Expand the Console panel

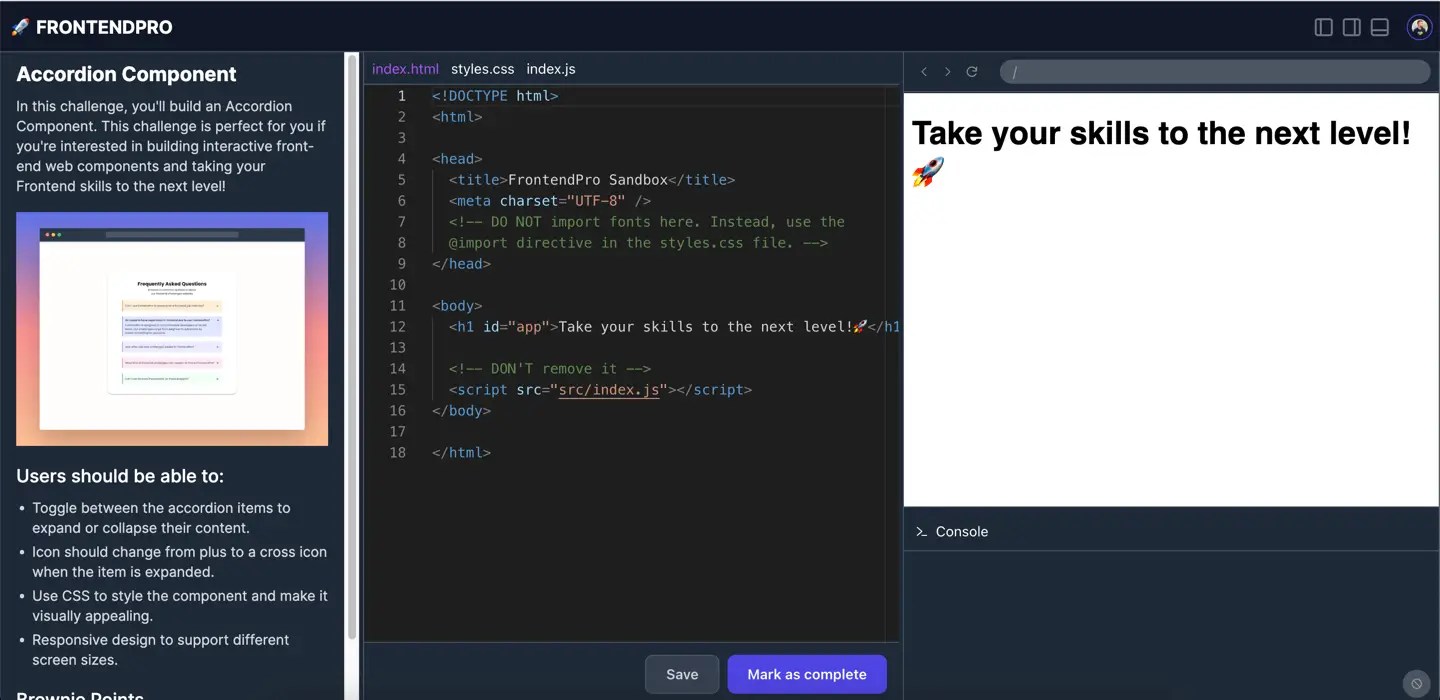pyautogui.click(x=963, y=531)
